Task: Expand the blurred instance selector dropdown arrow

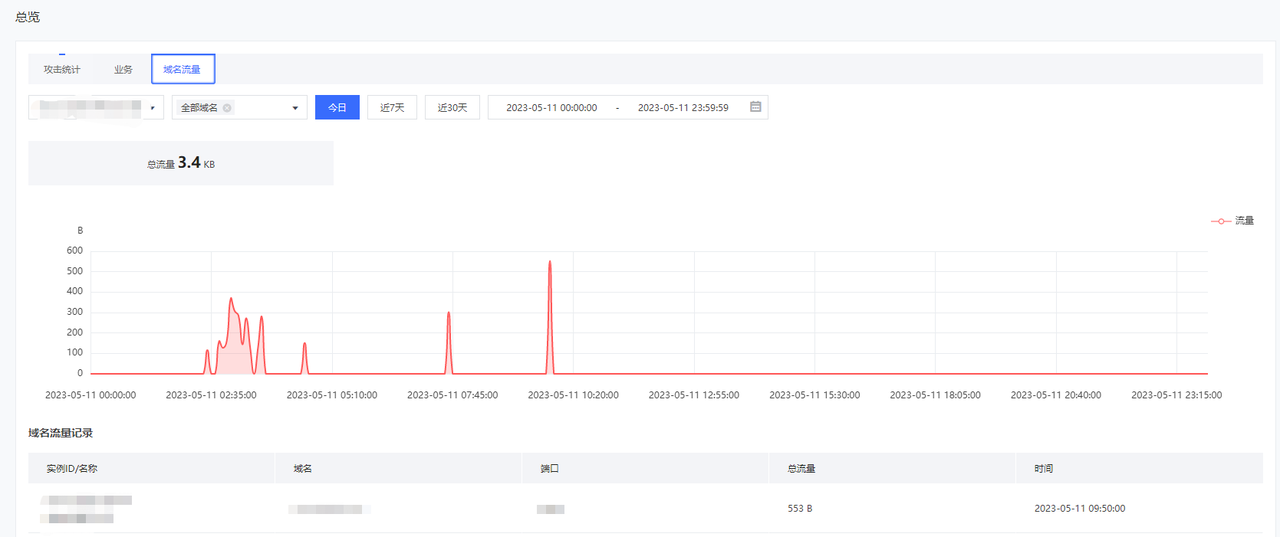Action: (x=152, y=108)
